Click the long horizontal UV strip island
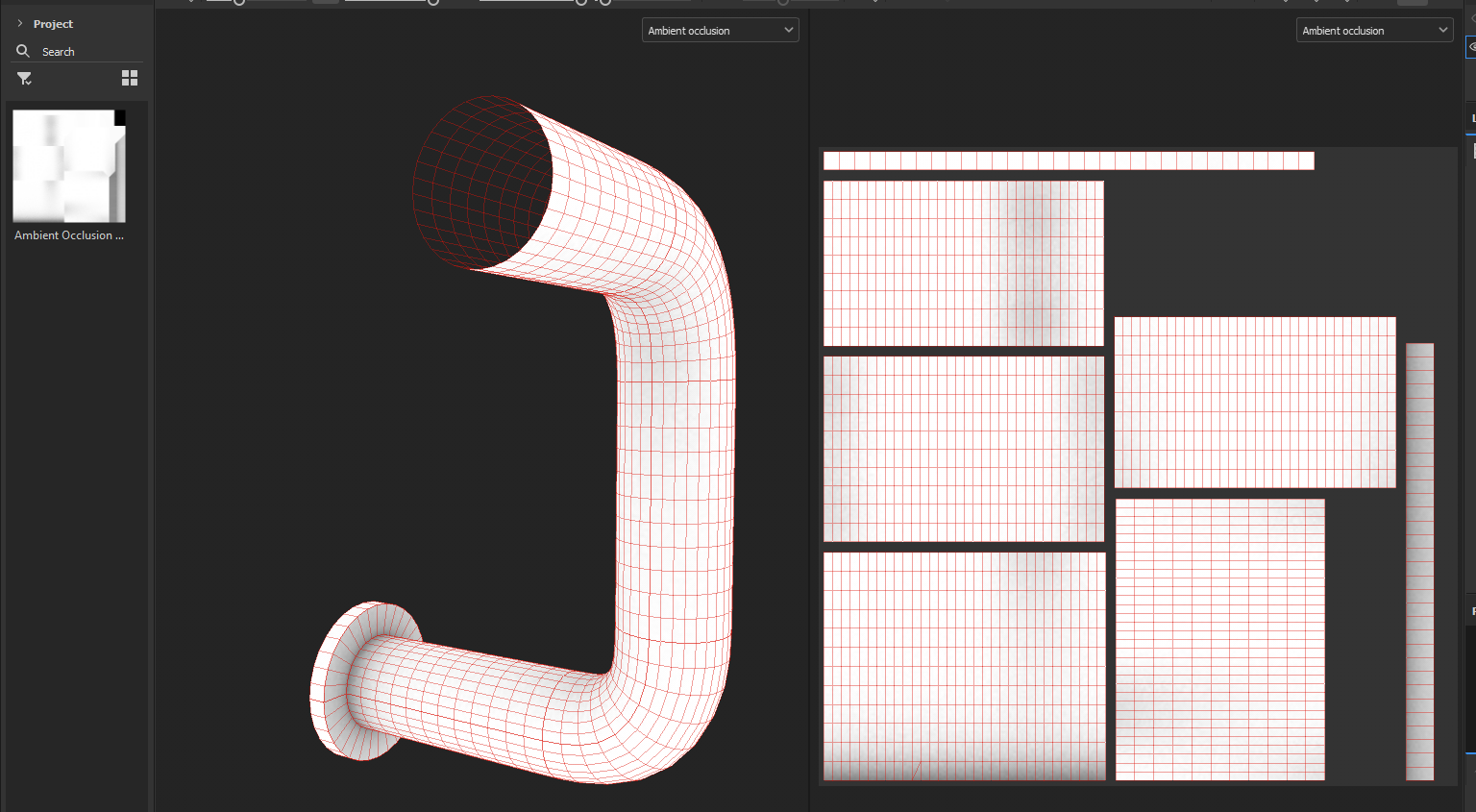The image size is (1476, 812). click(1069, 160)
